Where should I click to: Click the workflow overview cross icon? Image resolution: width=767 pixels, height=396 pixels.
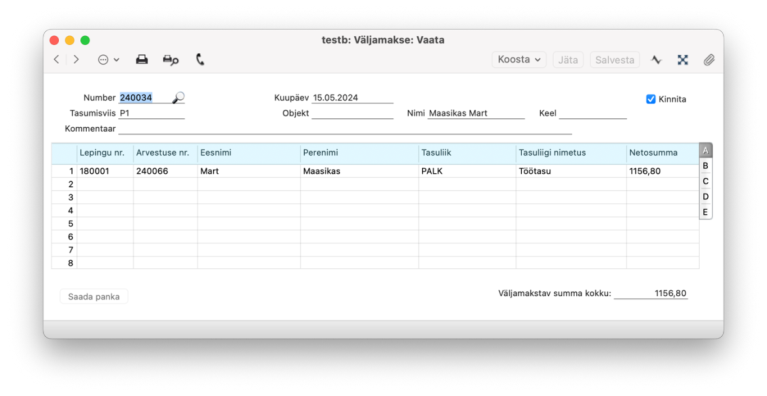pyautogui.click(x=683, y=60)
